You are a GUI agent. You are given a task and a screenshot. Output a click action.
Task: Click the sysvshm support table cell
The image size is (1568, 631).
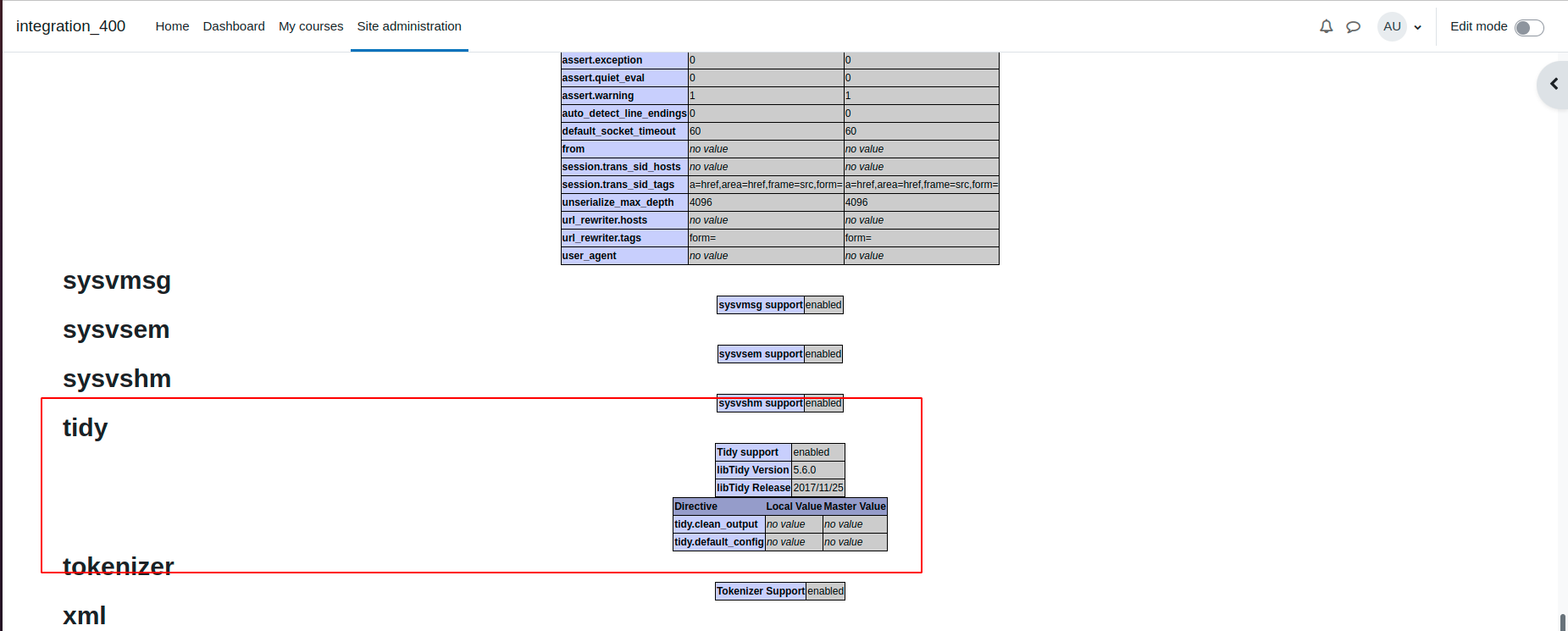(761, 403)
